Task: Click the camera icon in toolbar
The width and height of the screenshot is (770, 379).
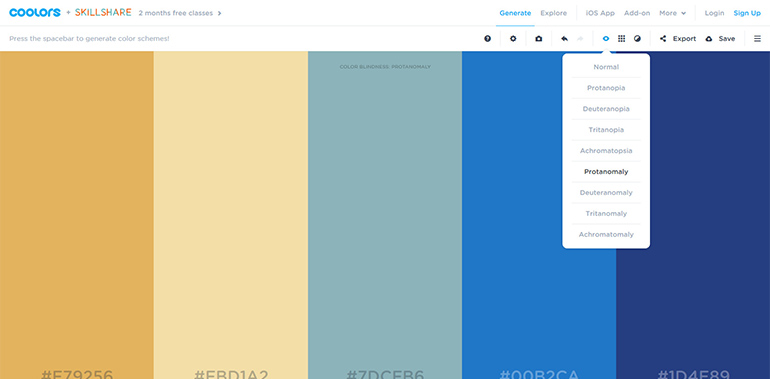Action: pos(539,38)
